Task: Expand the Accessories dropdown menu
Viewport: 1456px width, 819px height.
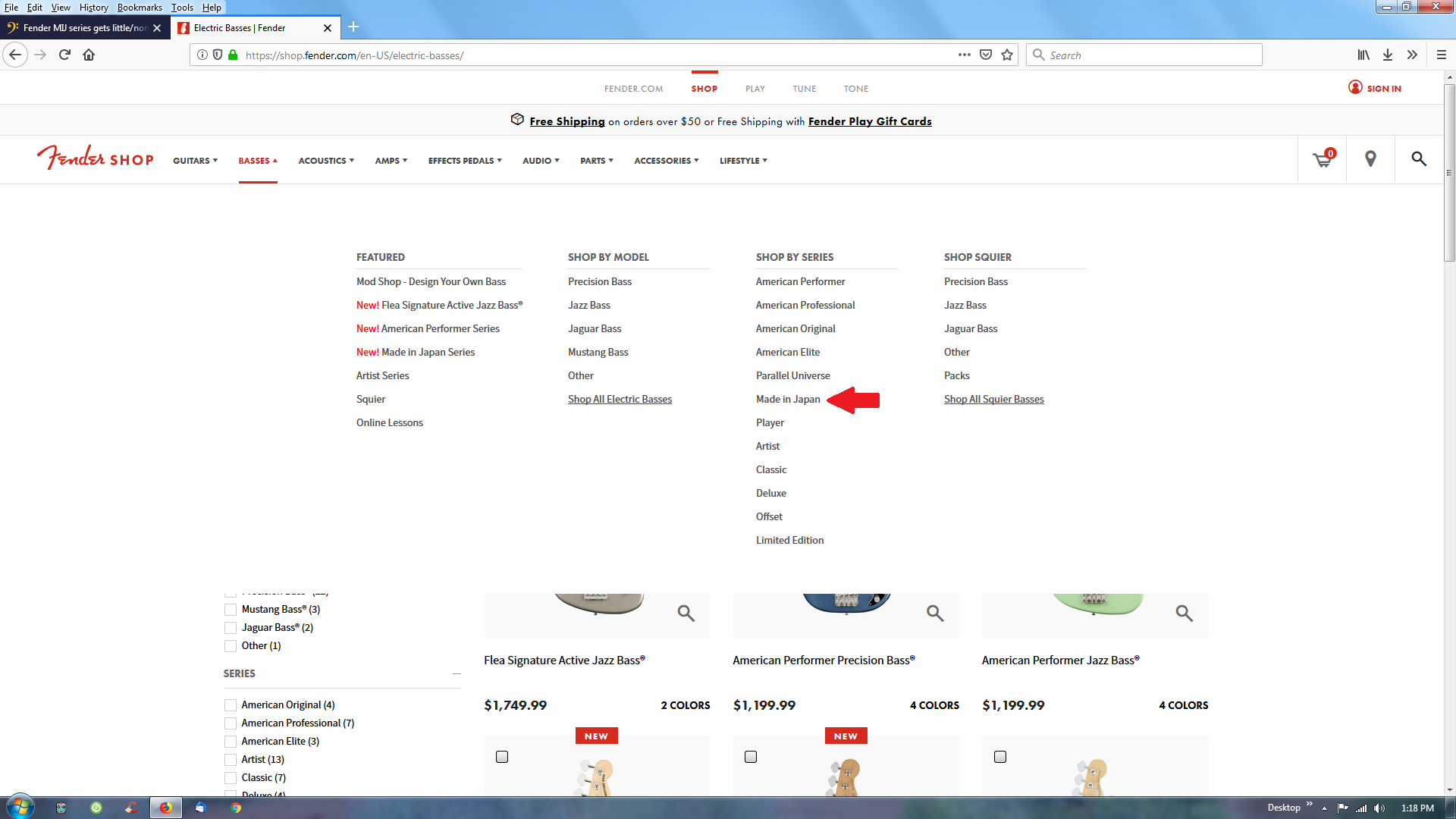Action: point(667,161)
